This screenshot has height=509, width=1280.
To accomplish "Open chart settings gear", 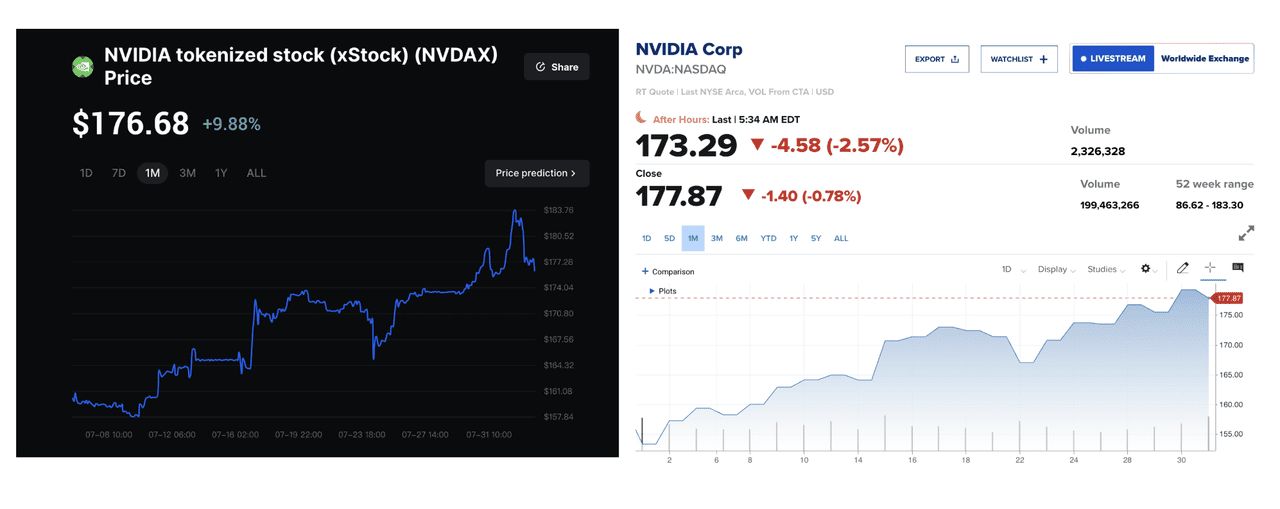I will tap(1146, 269).
